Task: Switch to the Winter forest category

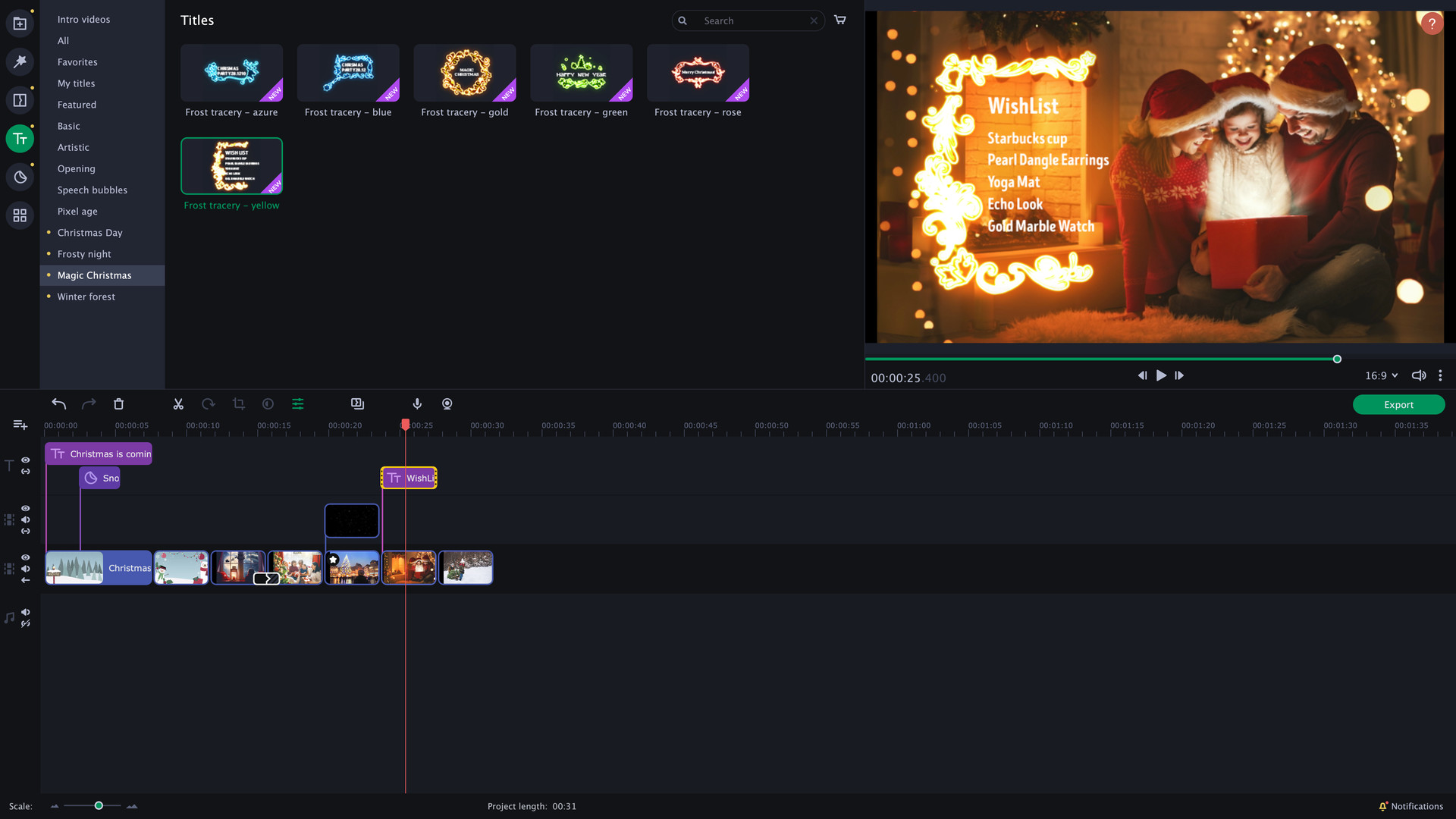Action: [x=86, y=297]
